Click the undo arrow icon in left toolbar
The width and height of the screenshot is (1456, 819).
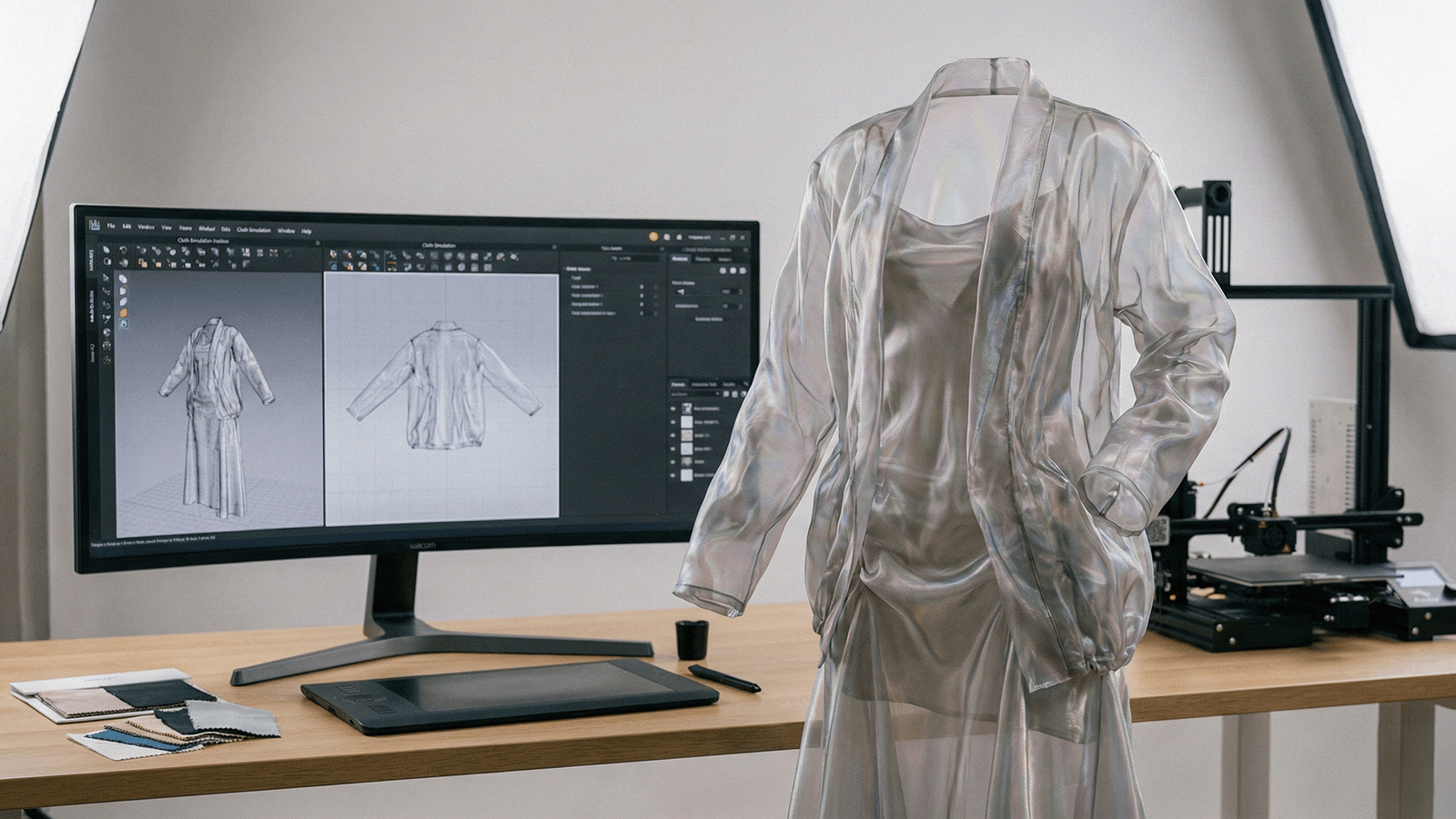point(123,250)
